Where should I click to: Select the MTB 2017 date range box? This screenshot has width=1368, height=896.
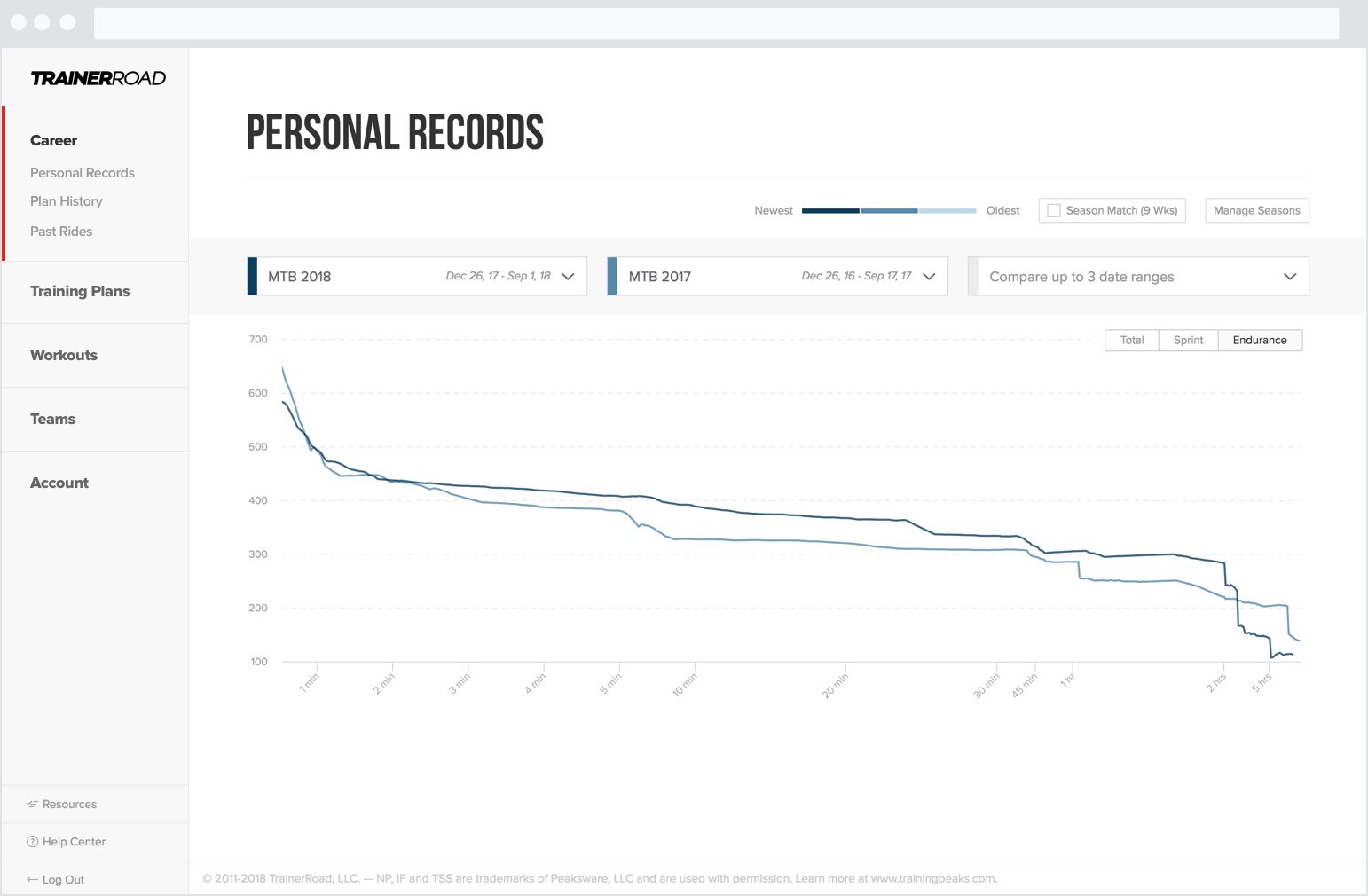point(777,276)
